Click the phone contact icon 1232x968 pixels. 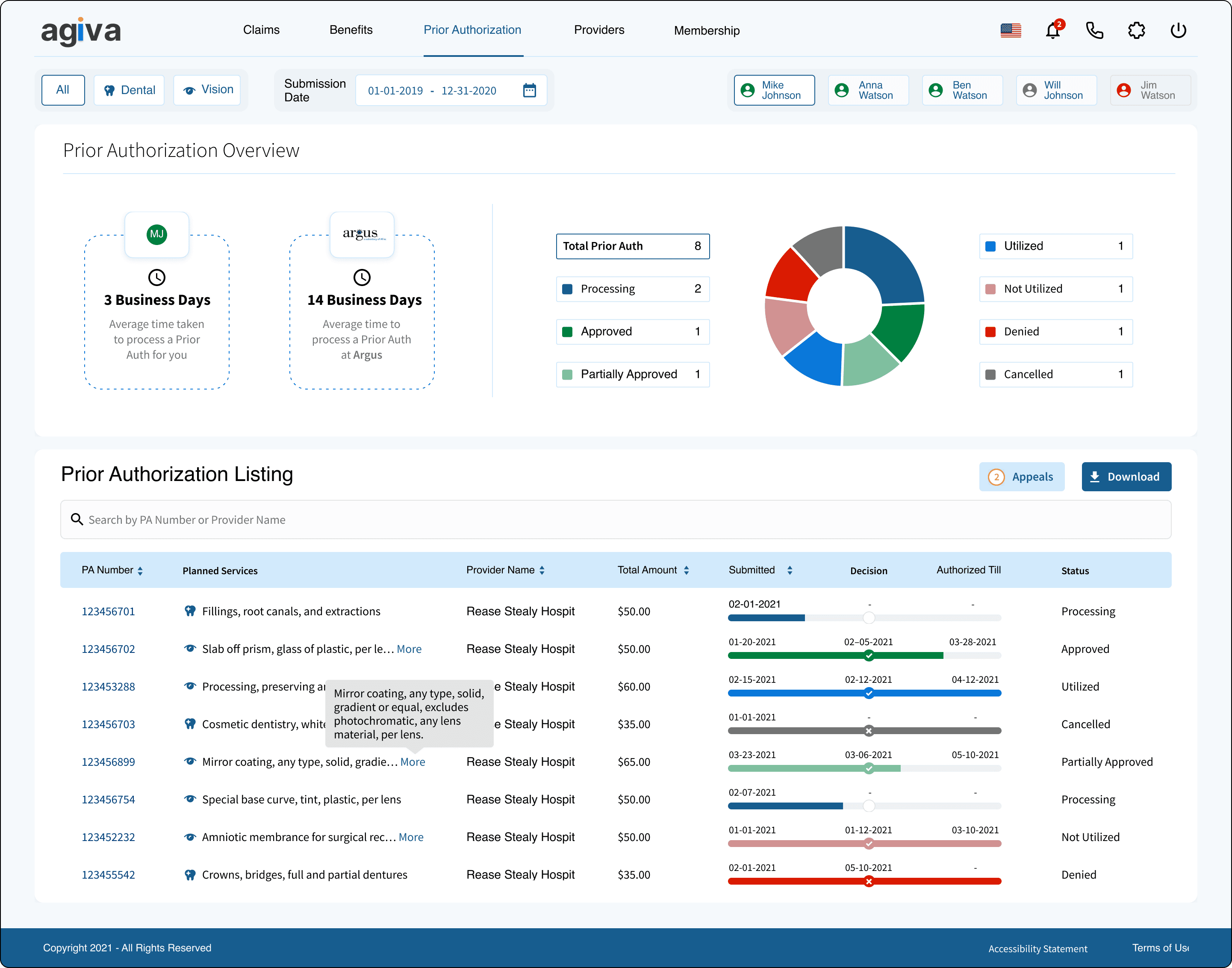[1094, 31]
